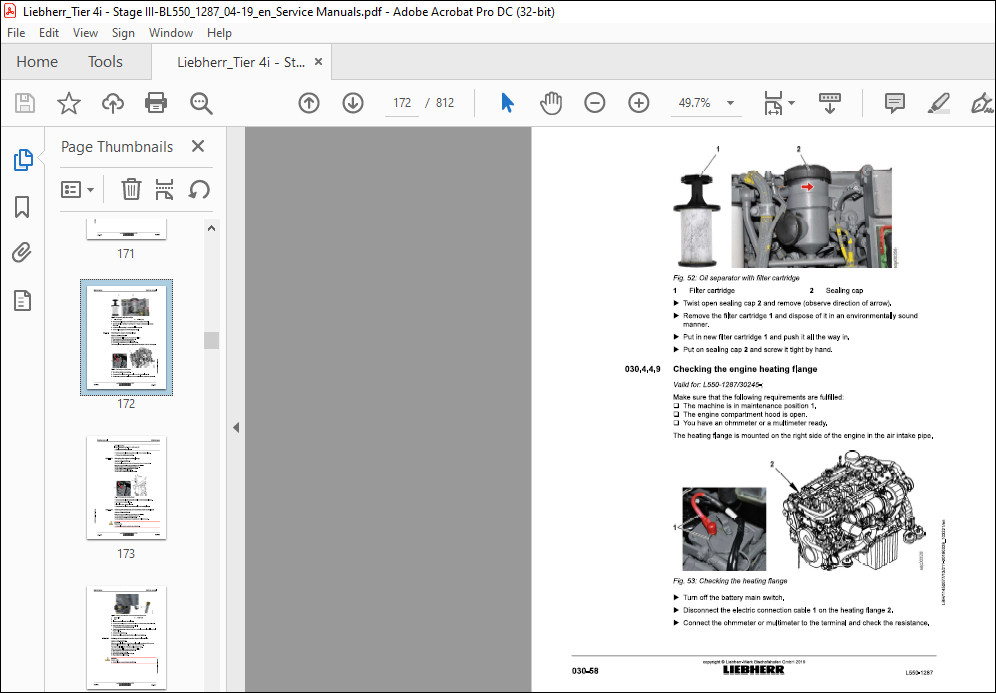Open the document content panel icon in sidebar

(x=22, y=300)
